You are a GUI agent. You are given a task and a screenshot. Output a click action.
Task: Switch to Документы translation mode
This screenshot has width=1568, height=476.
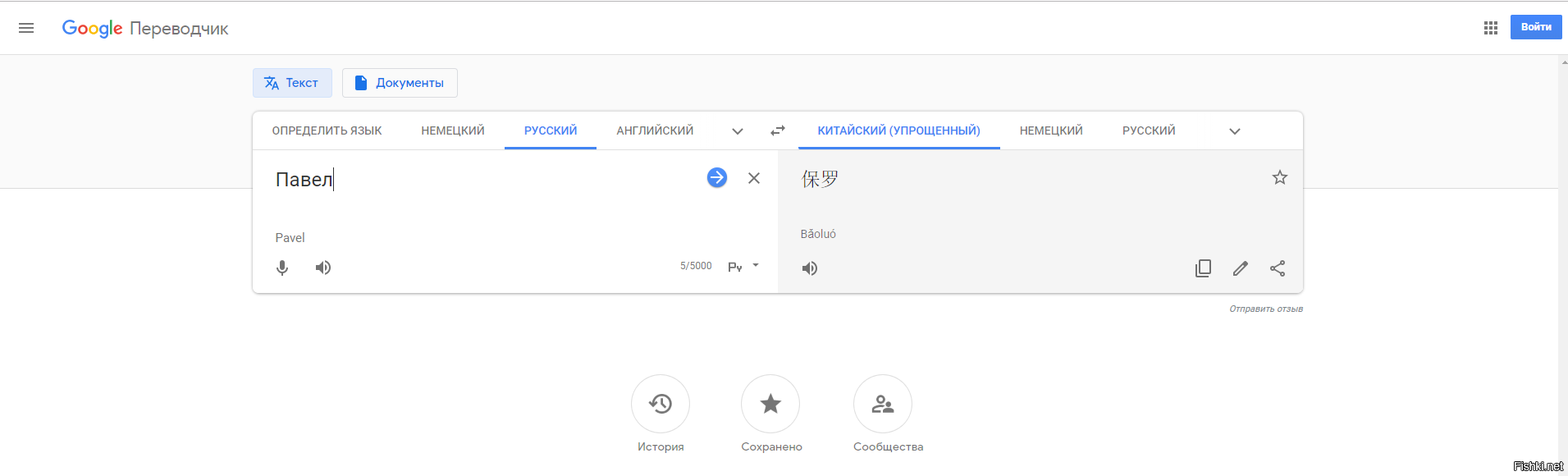coord(400,83)
